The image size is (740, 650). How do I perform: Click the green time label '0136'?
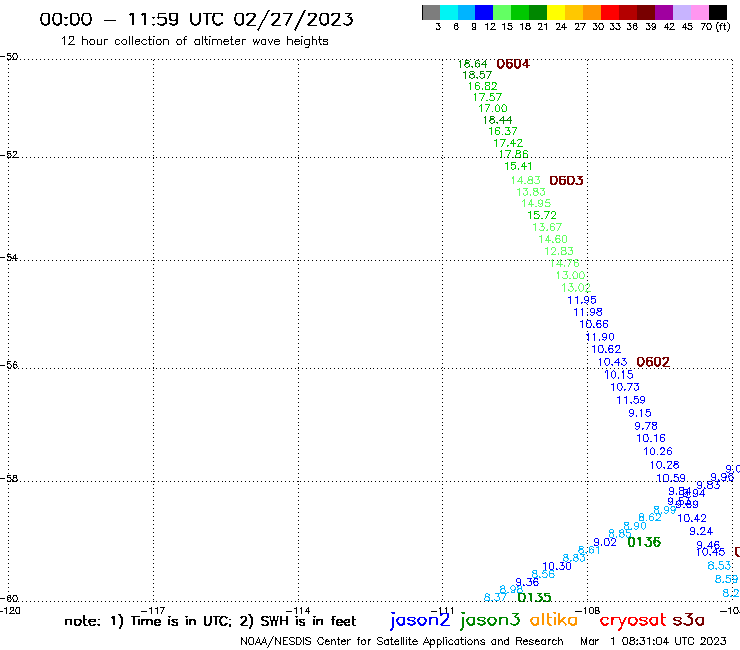[644, 542]
